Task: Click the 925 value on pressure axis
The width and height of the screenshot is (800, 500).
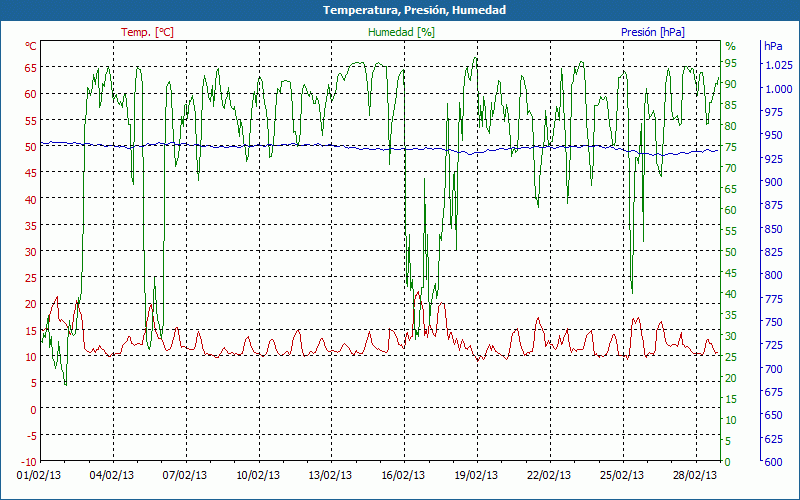Action: tap(773, 159)
